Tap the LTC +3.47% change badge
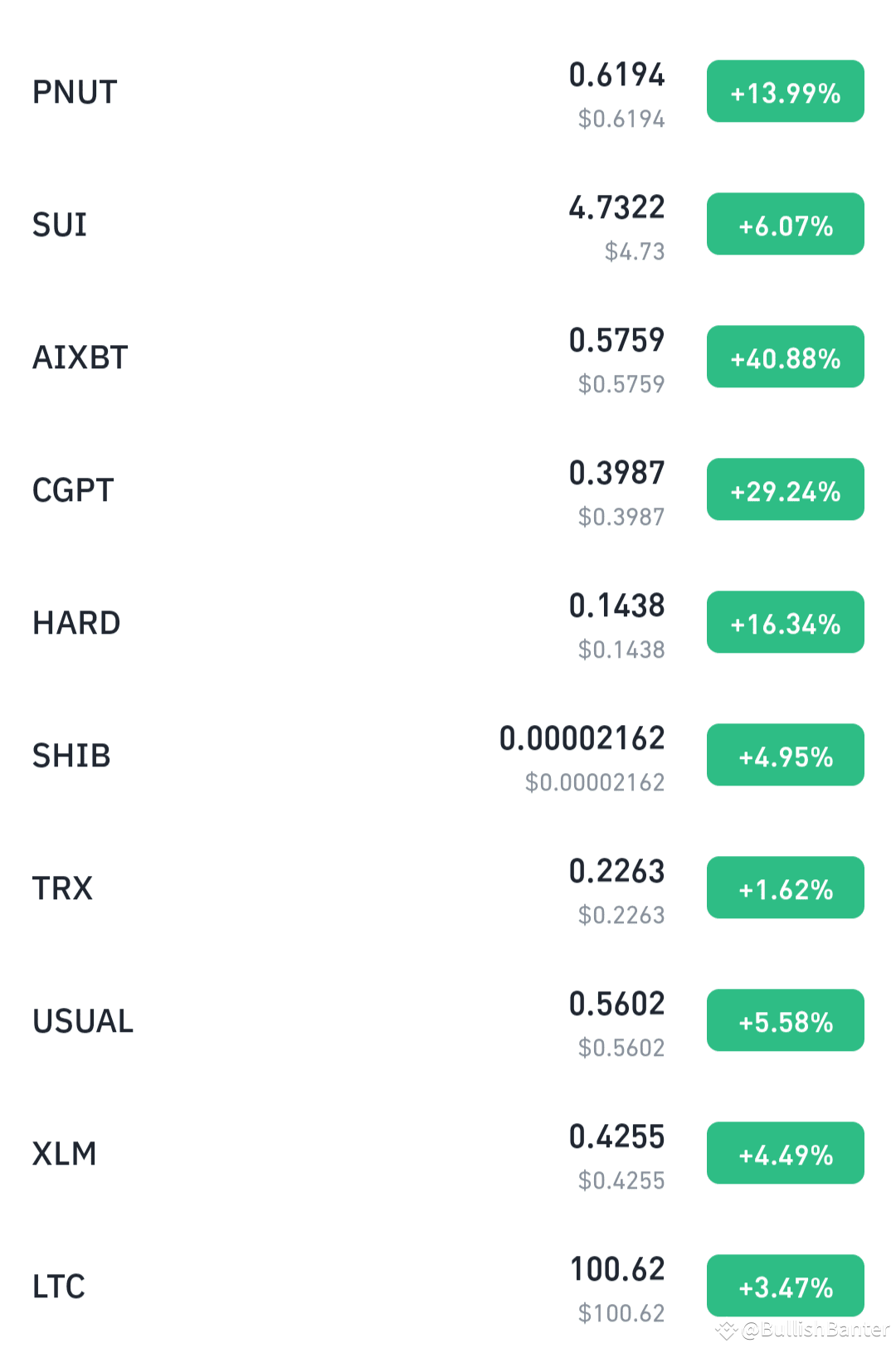Screen dimensions: 896x1348 pos(785,1286)
